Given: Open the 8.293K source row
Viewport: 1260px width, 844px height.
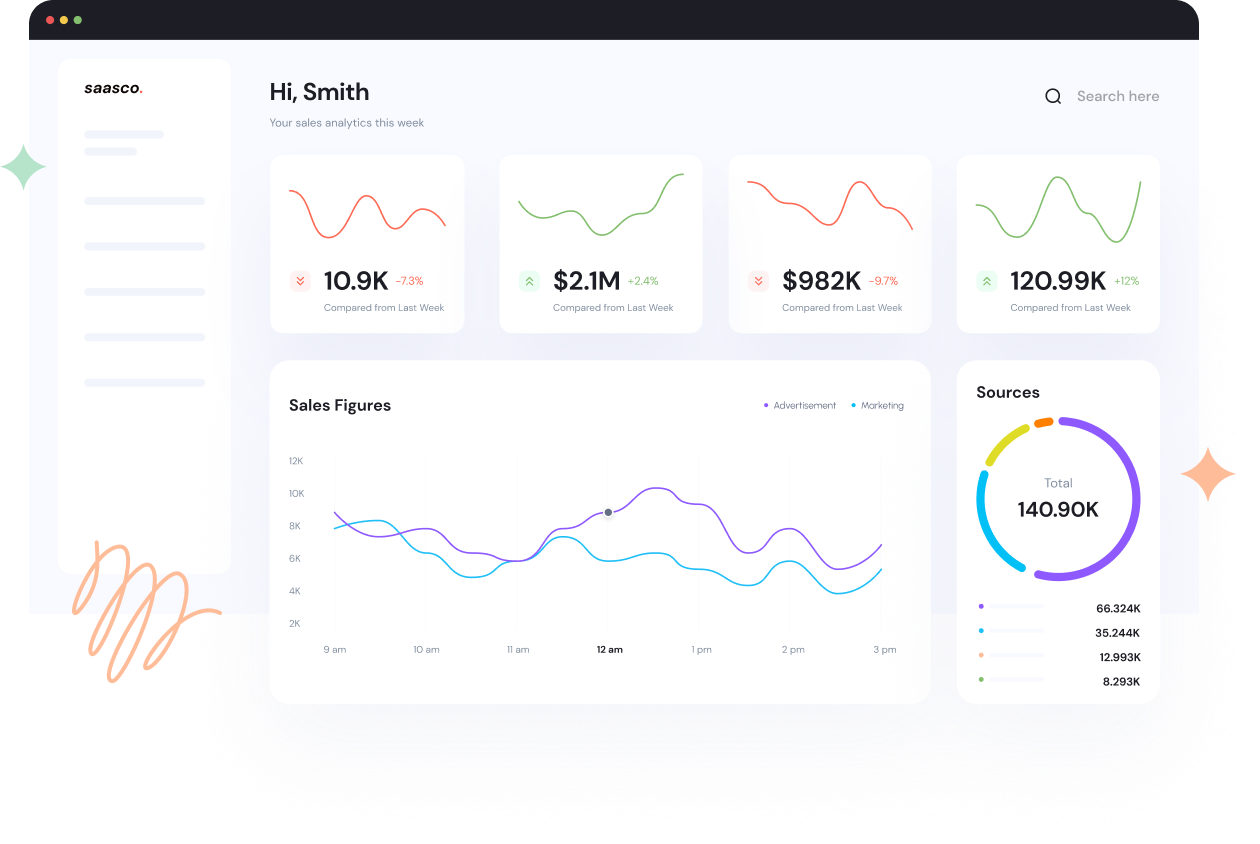Looking at the screenshot, I should [1058, 681].
